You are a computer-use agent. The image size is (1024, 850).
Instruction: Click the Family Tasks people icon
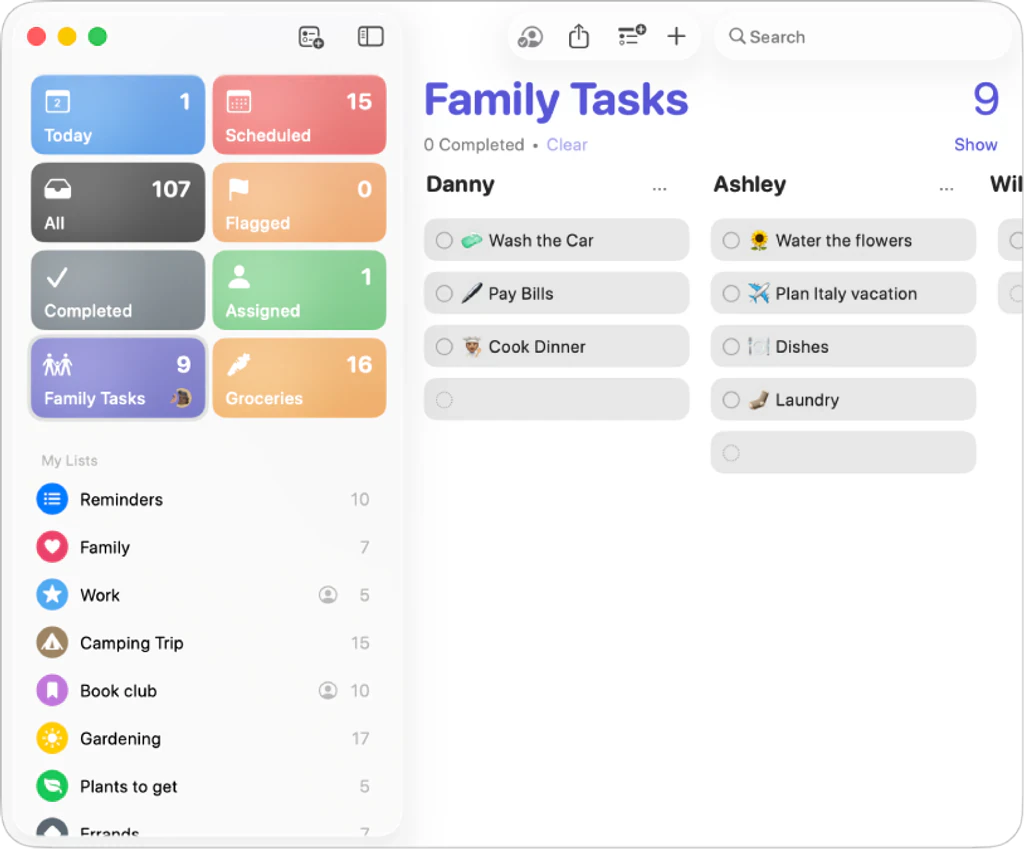point(57,365)
